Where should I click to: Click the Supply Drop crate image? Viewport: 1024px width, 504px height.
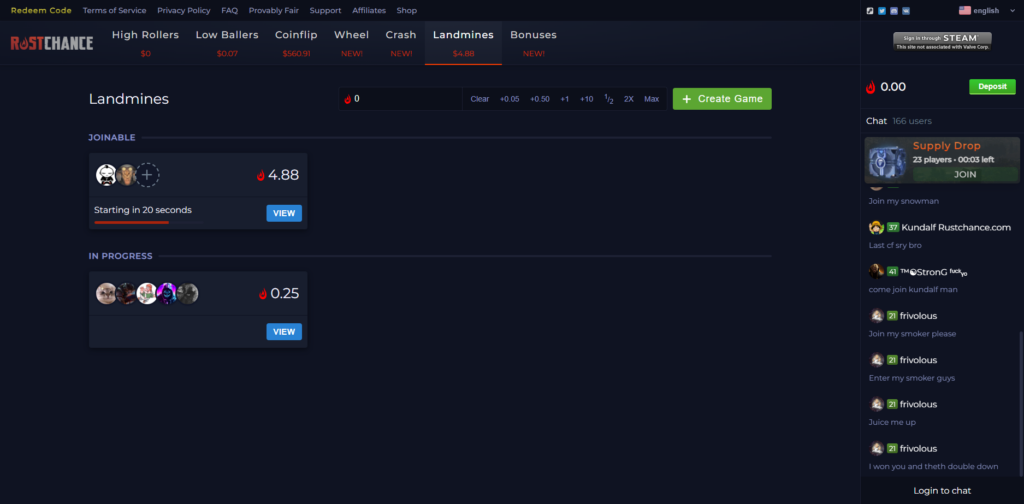click(x=887, y=160)
